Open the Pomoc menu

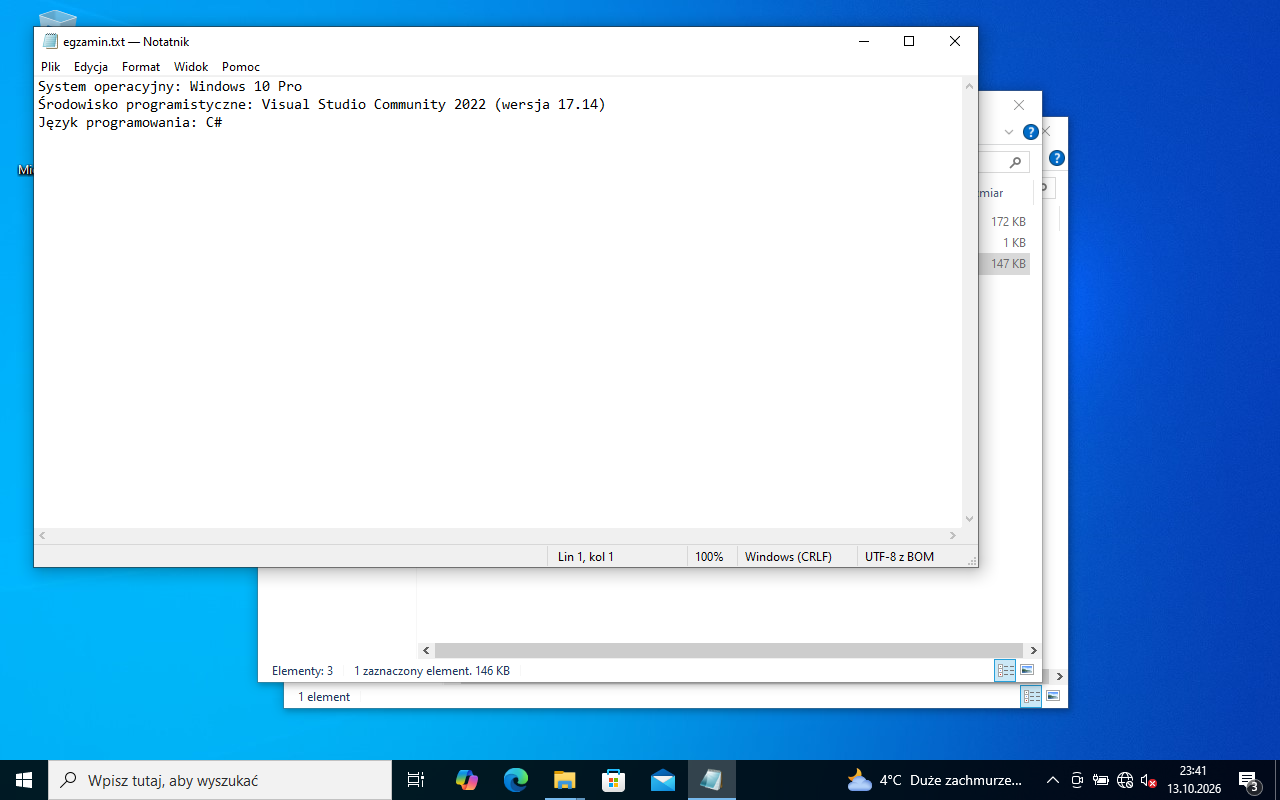tap(241, 67)
